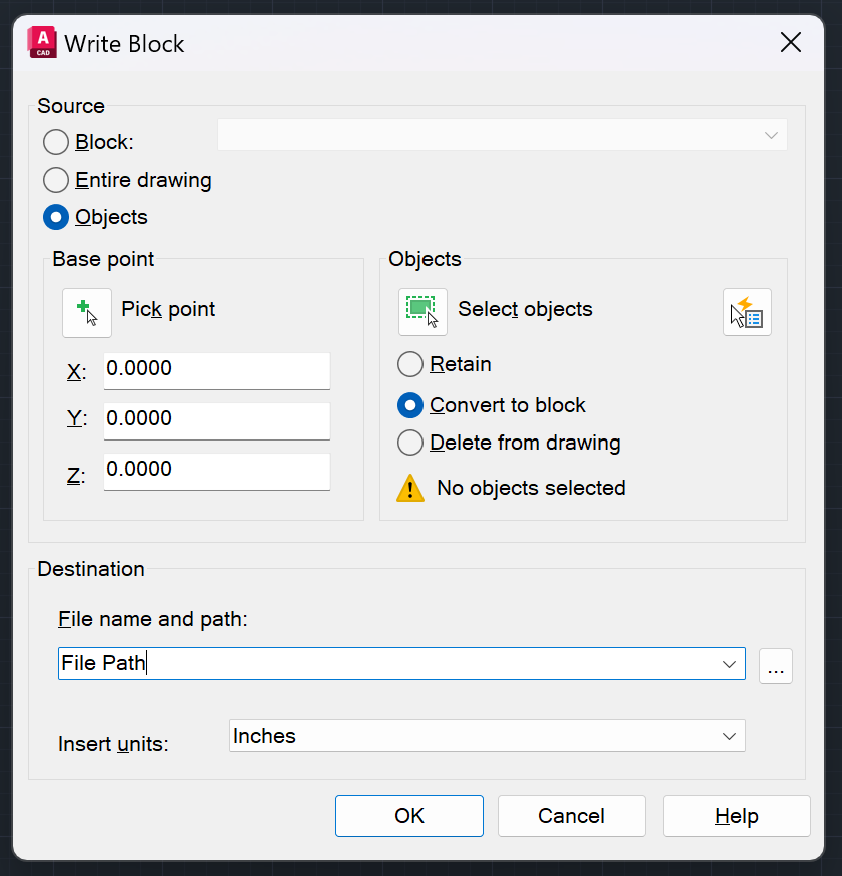Image resolution: width=842 pixels, height=876 pixels.
Task: Choose Entire drawing as the source
Action: point(57,180)
